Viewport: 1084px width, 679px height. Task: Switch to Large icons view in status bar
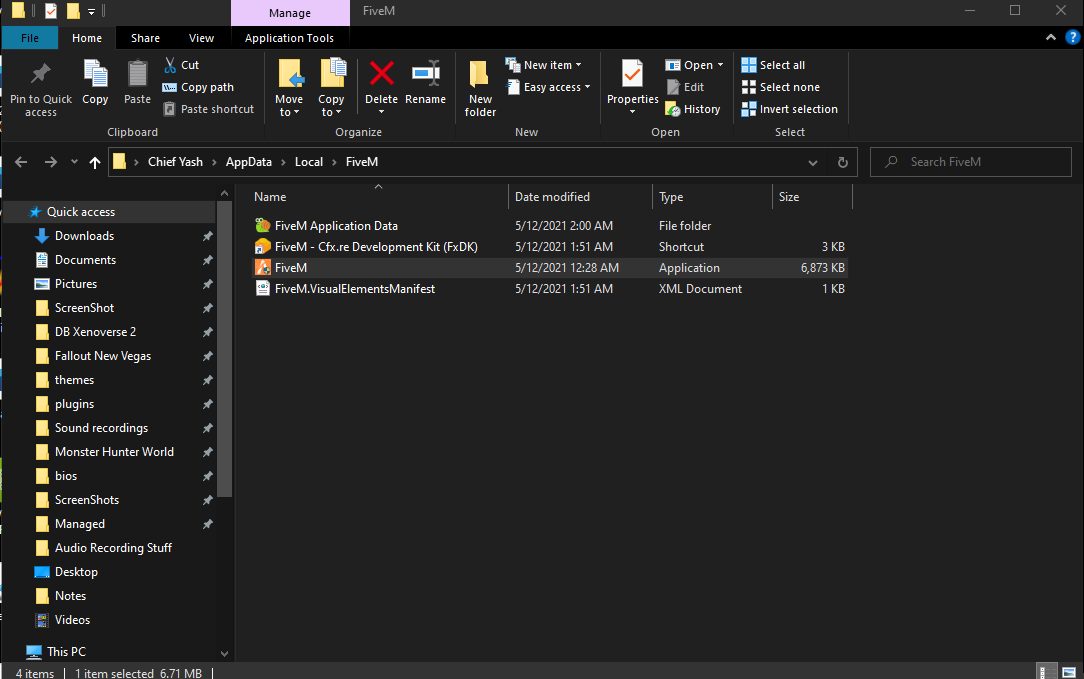coord(1069,672)
